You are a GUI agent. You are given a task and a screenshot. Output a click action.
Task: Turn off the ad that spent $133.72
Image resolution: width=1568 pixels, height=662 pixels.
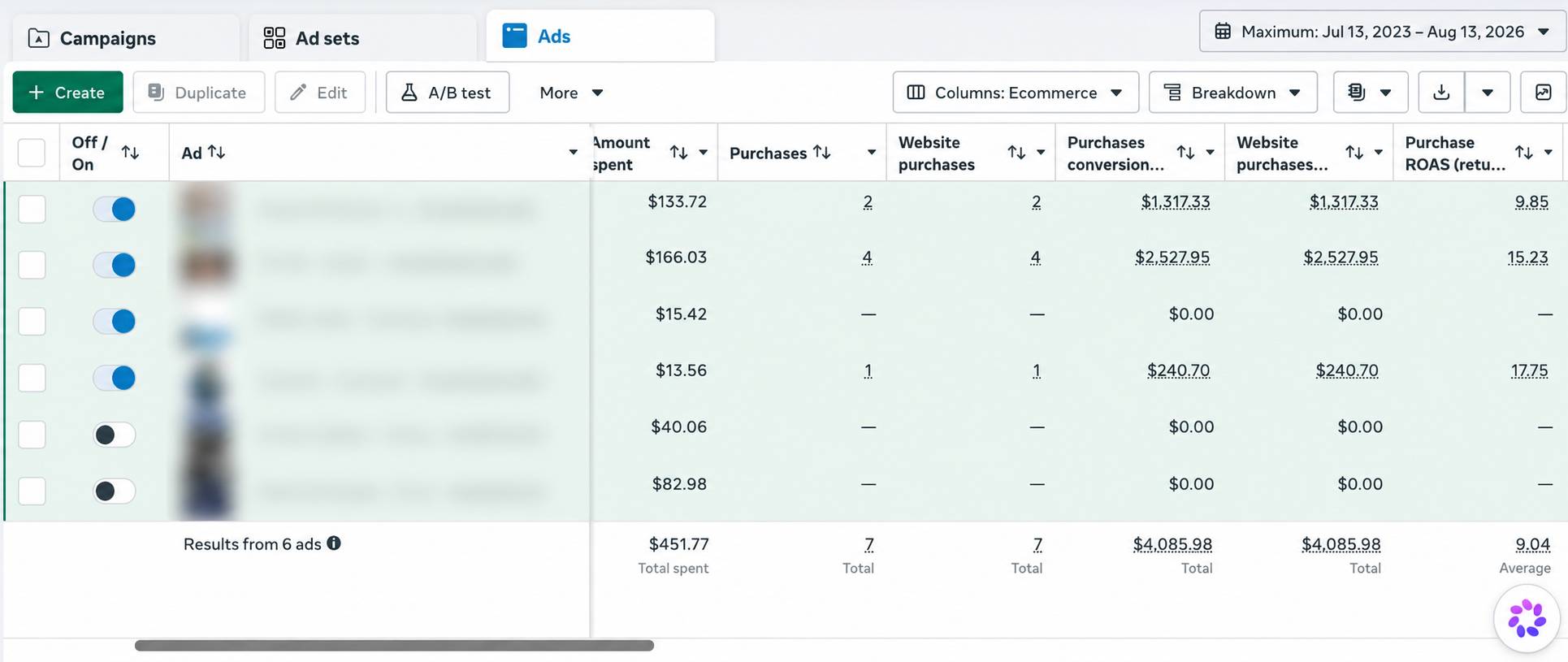tap(114, 209)
